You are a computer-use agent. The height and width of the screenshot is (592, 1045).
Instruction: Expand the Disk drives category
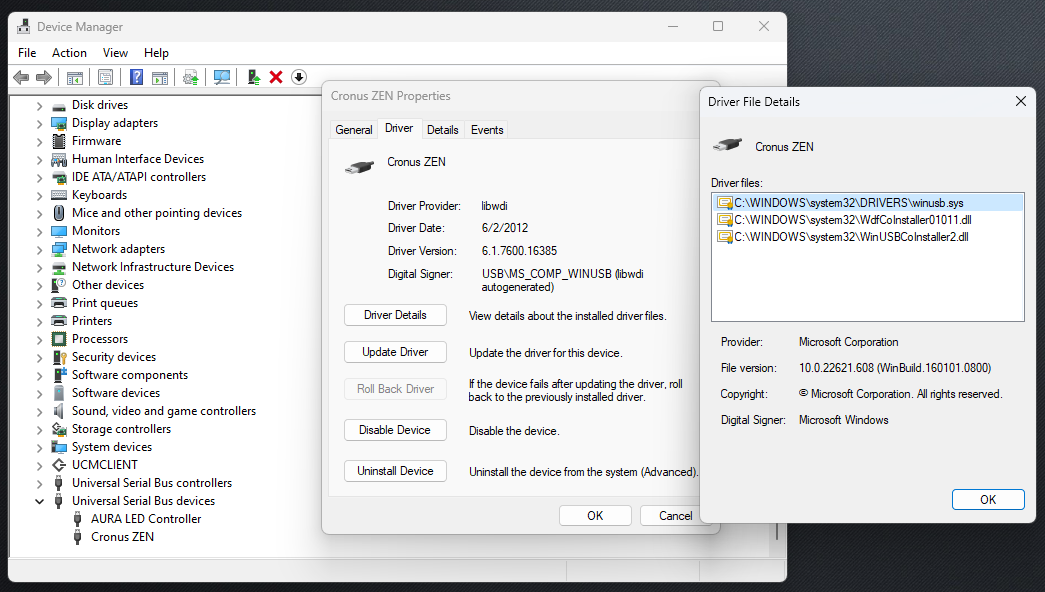click(40, 105)
